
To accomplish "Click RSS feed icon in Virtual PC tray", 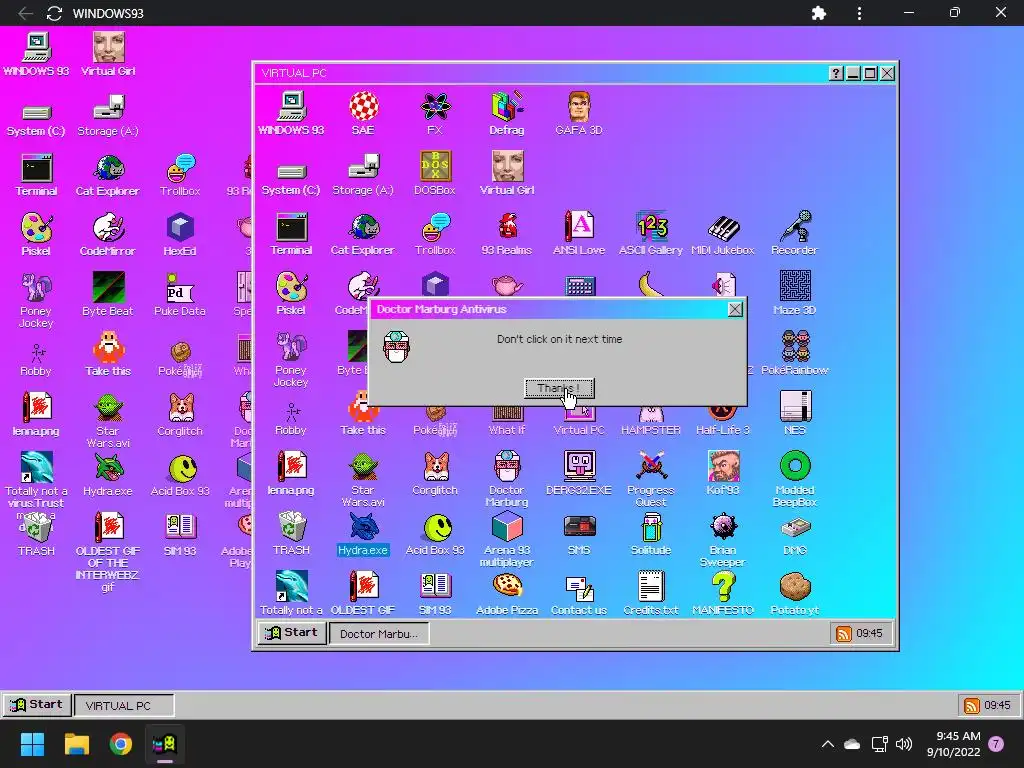I will 844,633.
